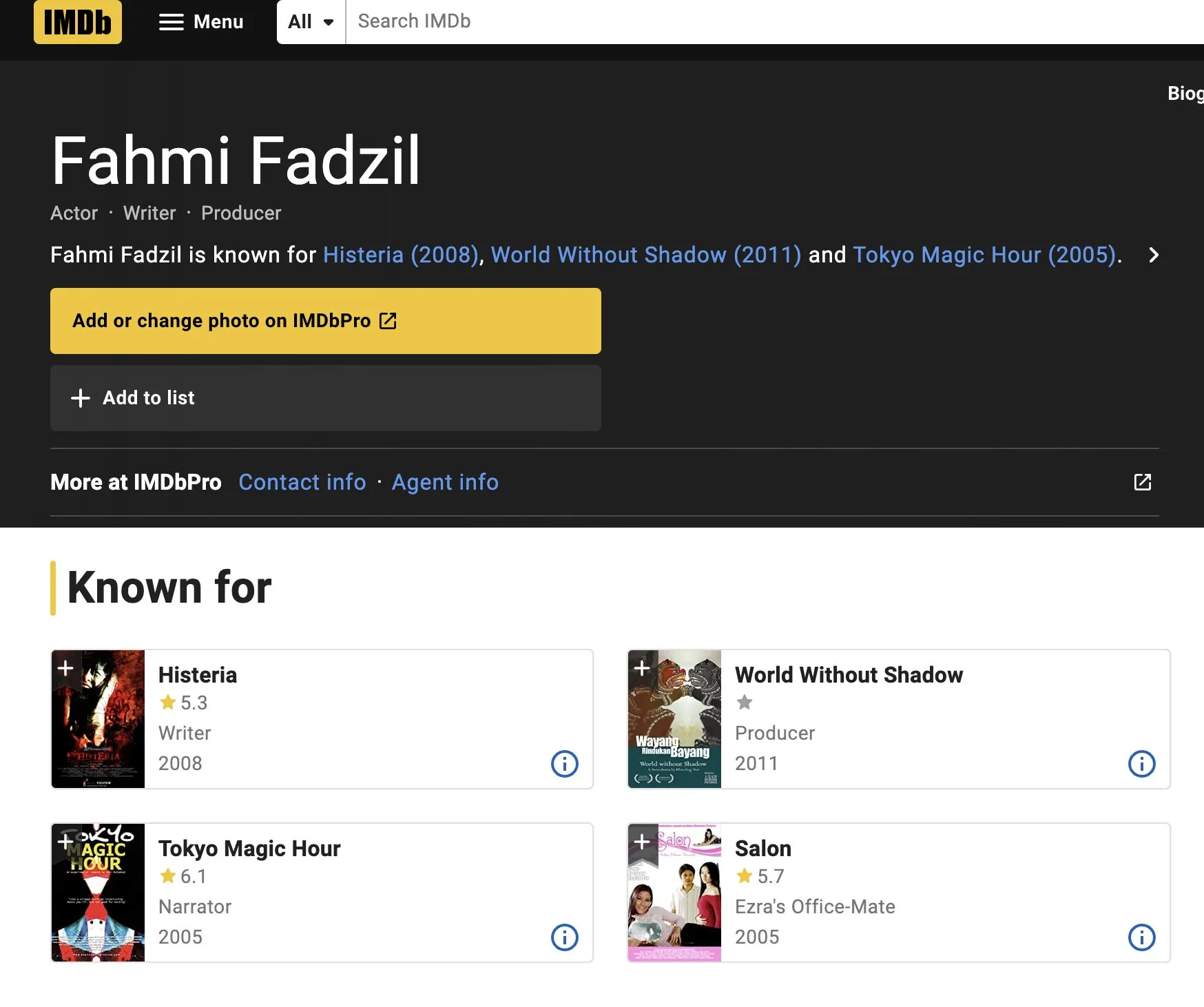Viewport: 1204px width, 1007px height.
Task: Click into the Search IMDb field
Action: [758, 22]
